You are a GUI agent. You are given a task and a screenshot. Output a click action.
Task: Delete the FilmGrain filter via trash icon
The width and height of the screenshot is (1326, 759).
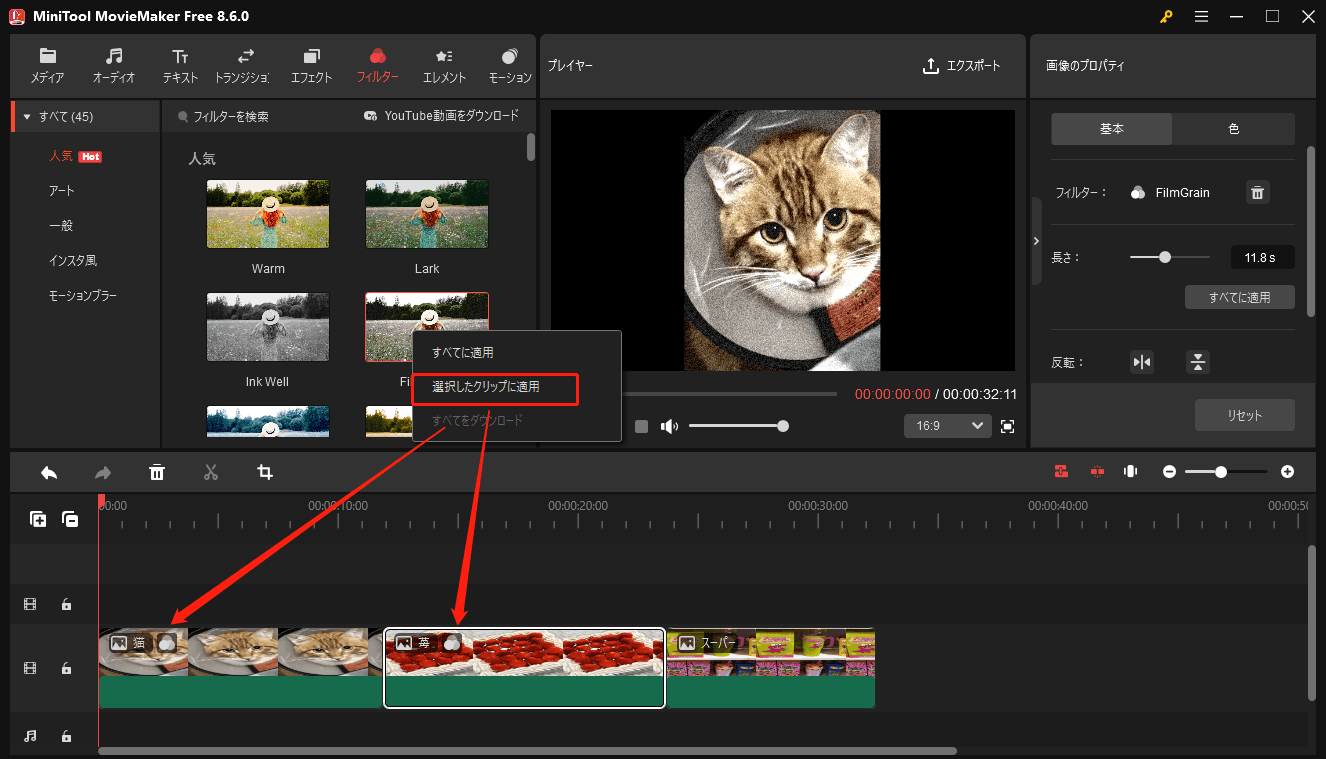click(1257, 192)
